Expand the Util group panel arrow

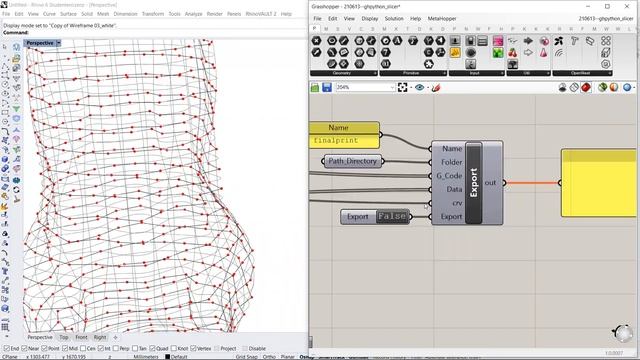point(548,73)
